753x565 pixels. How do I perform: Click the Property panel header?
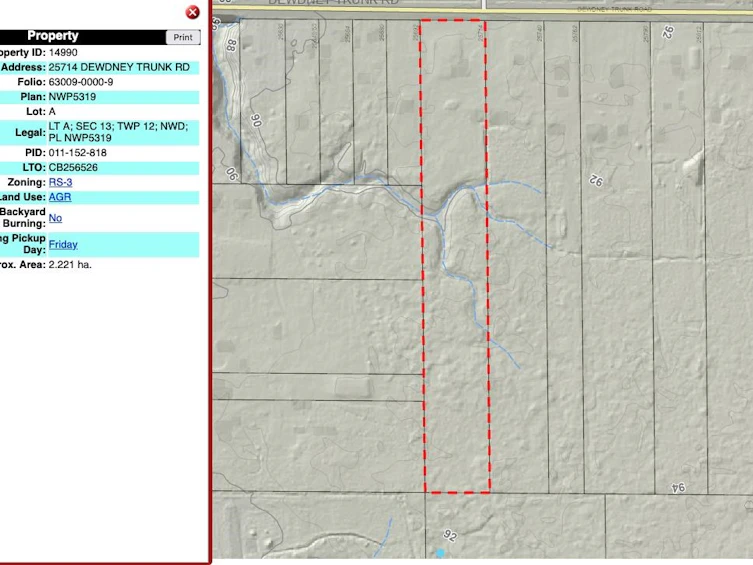tap(83, 36)
